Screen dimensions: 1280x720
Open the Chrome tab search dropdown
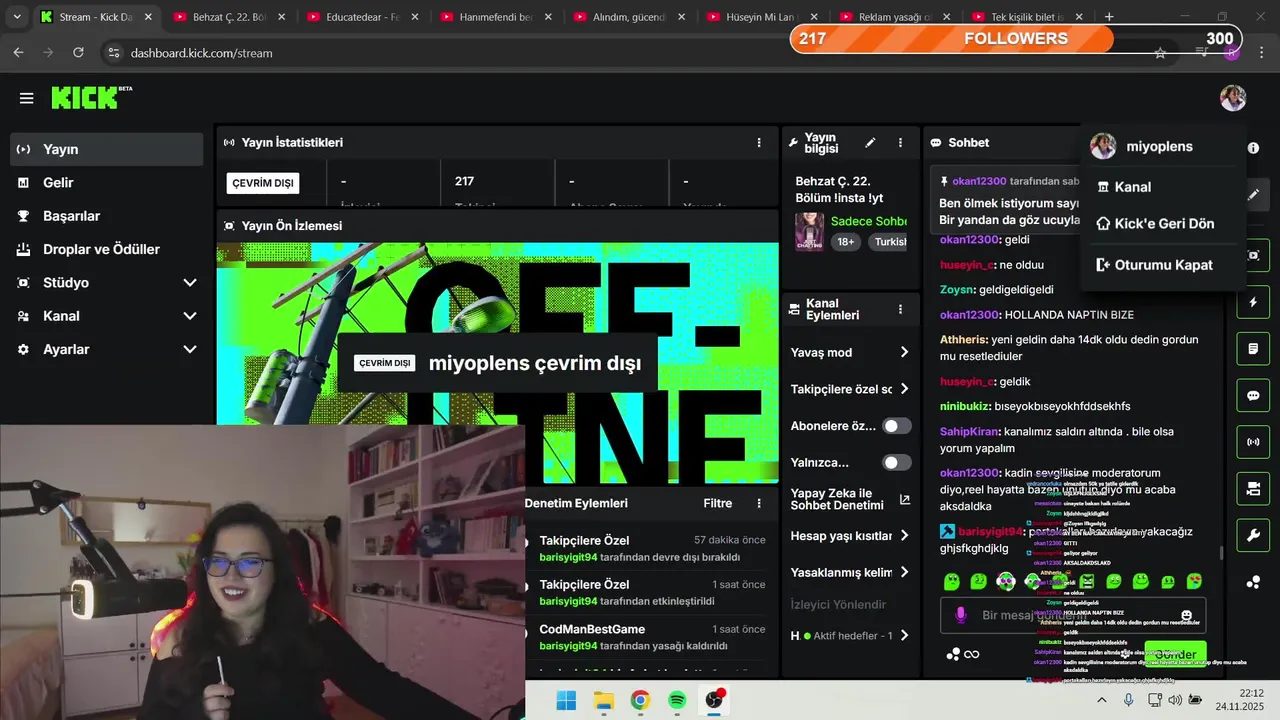pos(18,17)
